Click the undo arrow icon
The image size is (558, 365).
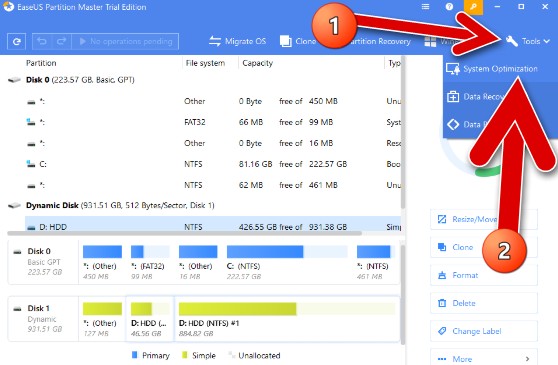pos(42,42)
